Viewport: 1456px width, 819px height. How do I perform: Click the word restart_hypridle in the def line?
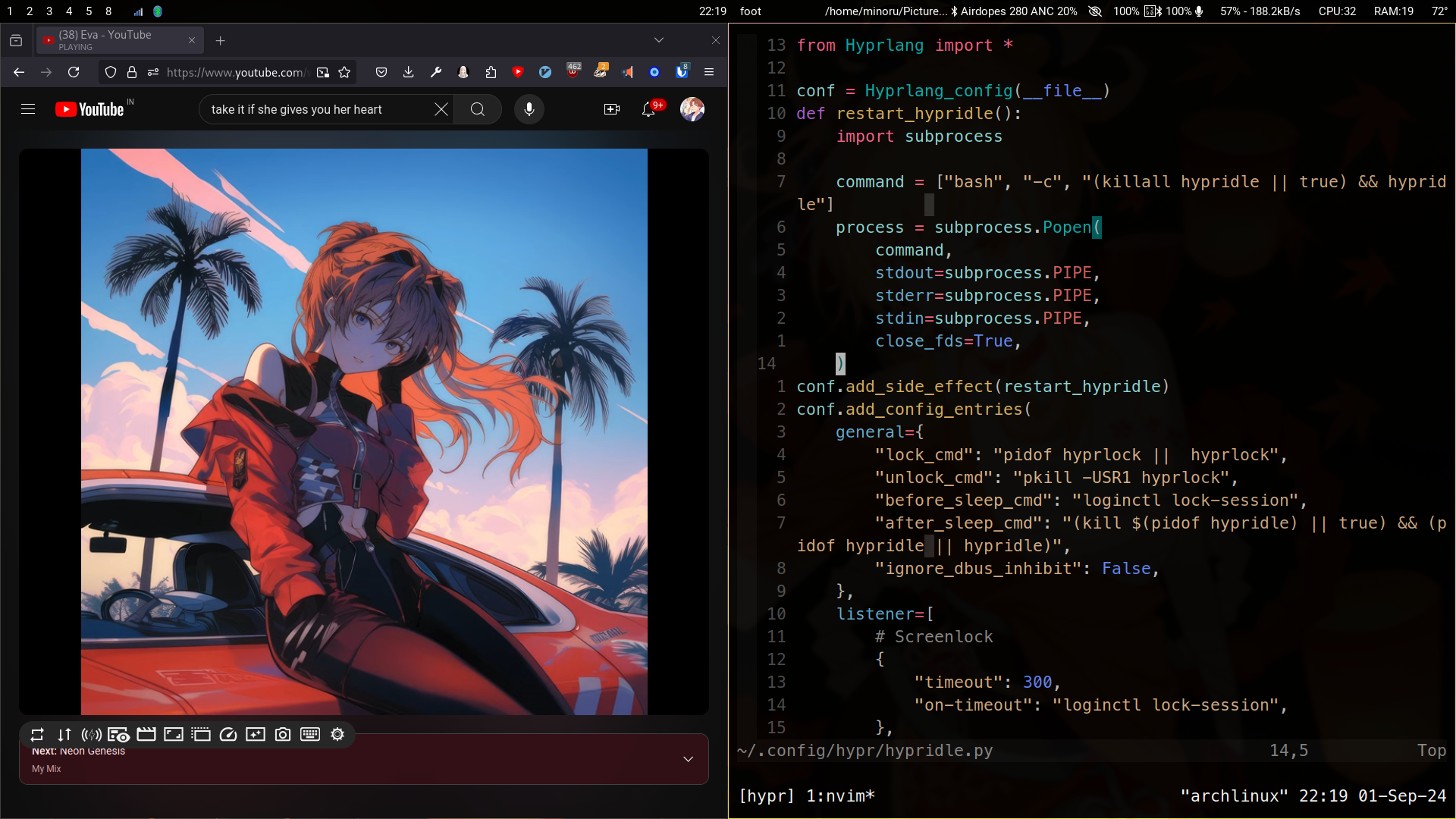(x=915, y=114)
